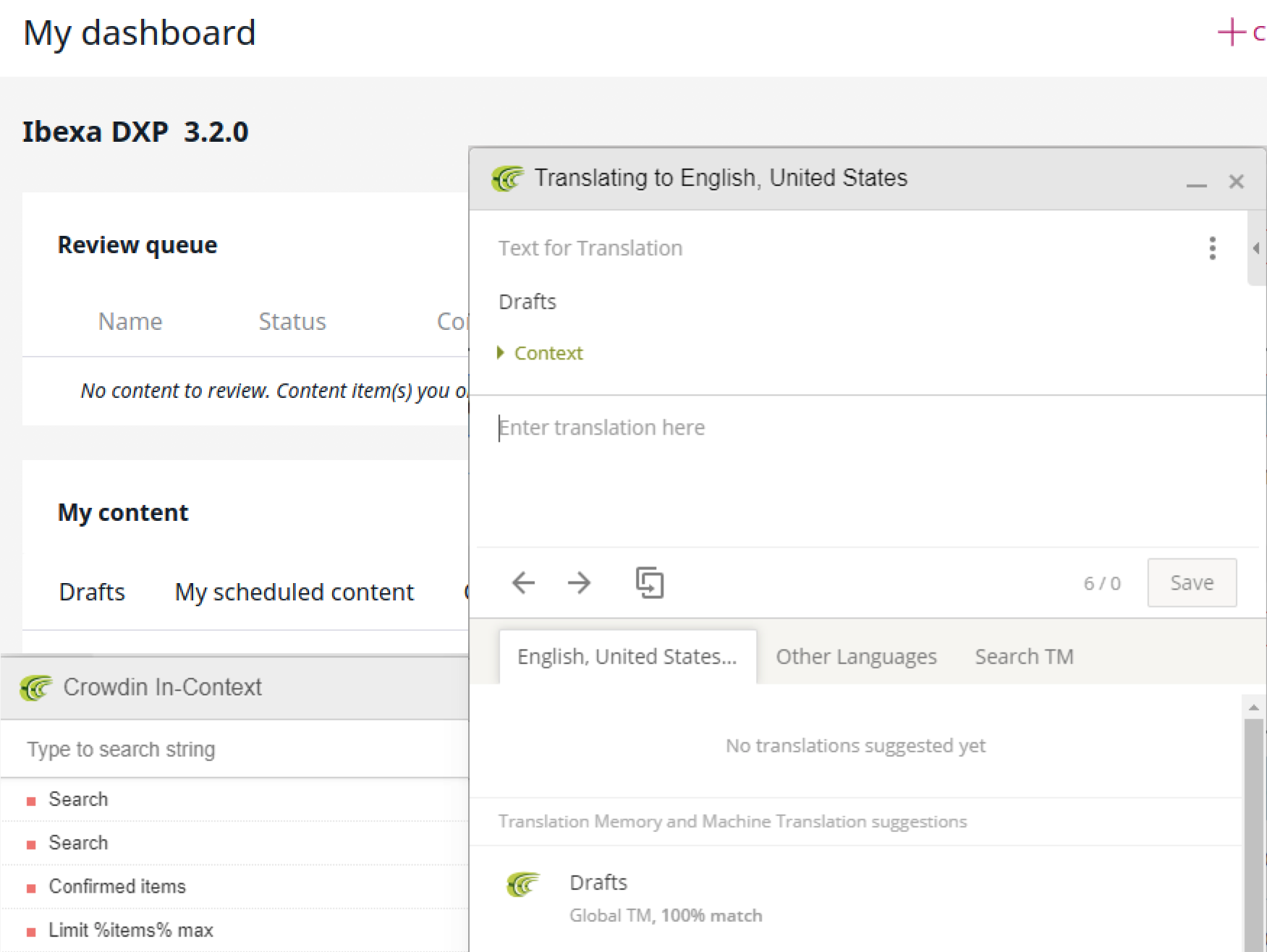
Task: Click the Crowdin logo beside Drafts suggestion
Action: pos(524,883)
